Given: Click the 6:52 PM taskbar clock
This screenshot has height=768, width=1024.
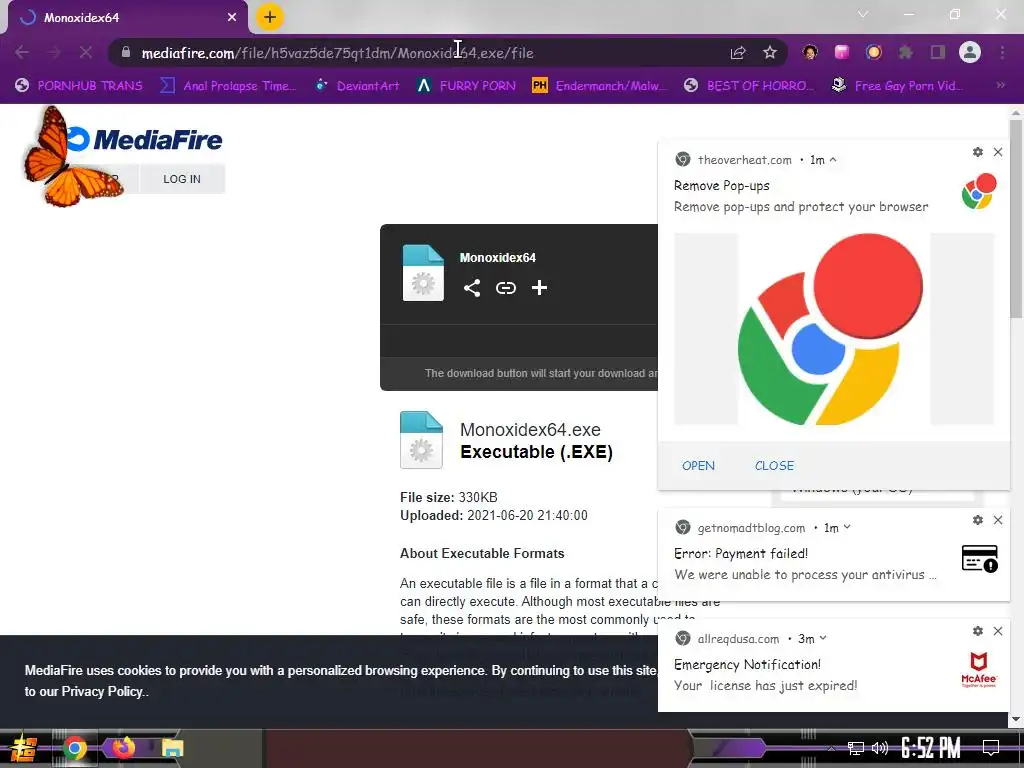Looking at the screenshot, I should coord(931,748).
